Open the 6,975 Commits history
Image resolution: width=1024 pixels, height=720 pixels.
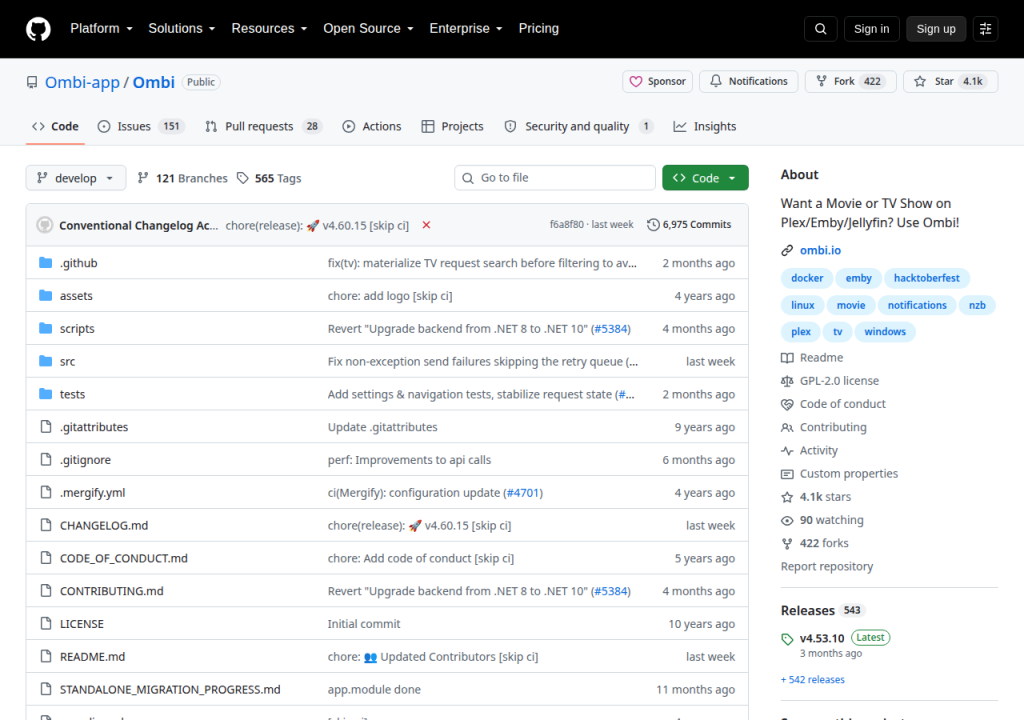pos(689,225)
